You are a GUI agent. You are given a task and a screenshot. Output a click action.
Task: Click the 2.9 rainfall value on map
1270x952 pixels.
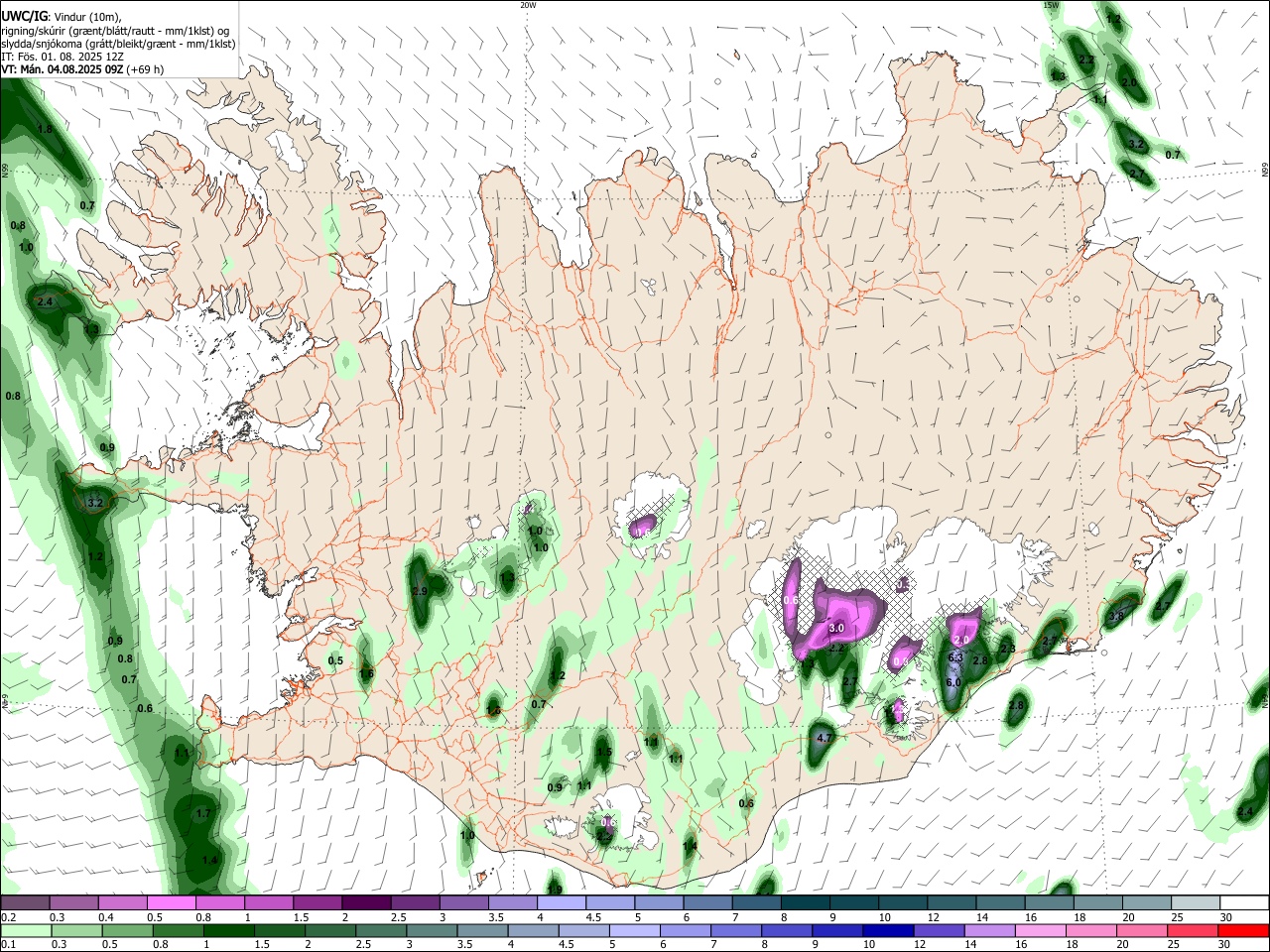coord(419,591)
